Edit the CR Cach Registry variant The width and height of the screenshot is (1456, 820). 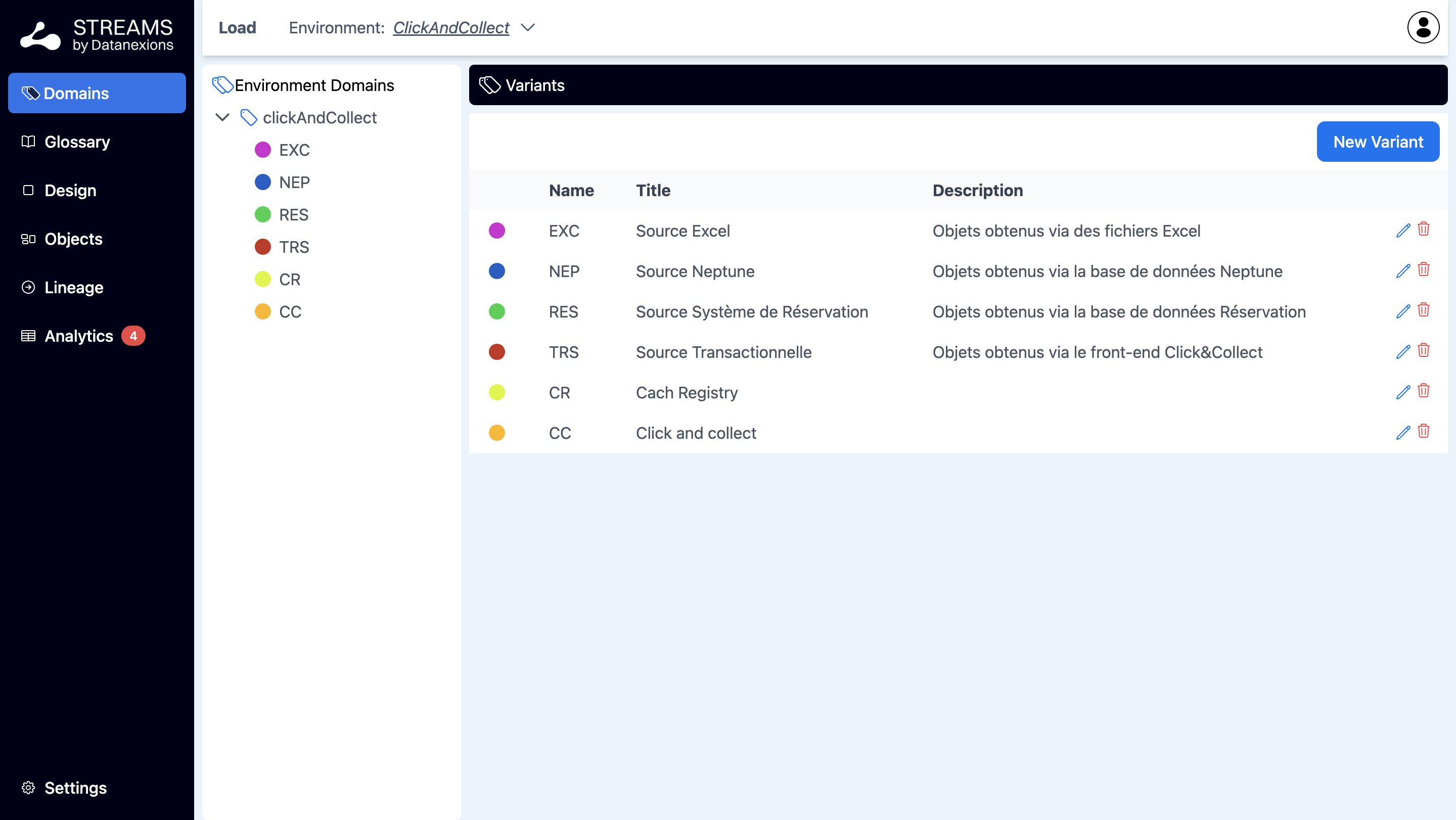point(1403,392)
